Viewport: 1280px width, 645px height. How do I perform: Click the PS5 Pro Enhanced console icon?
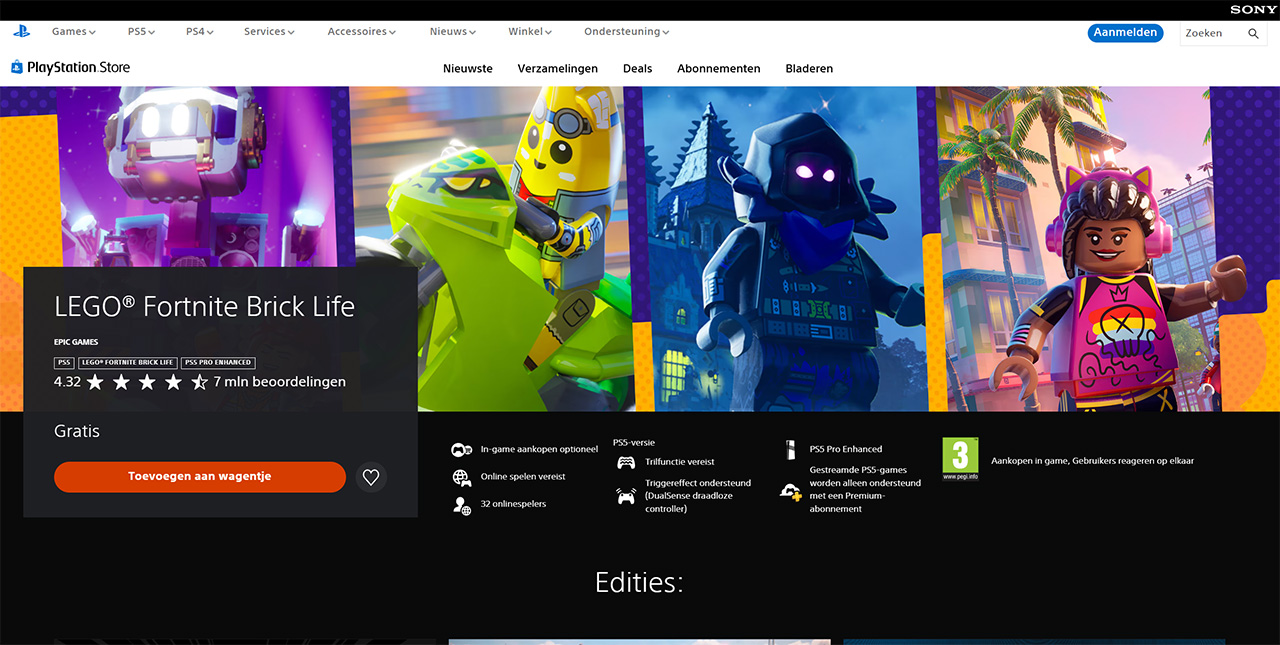click(x=790, y=450)
